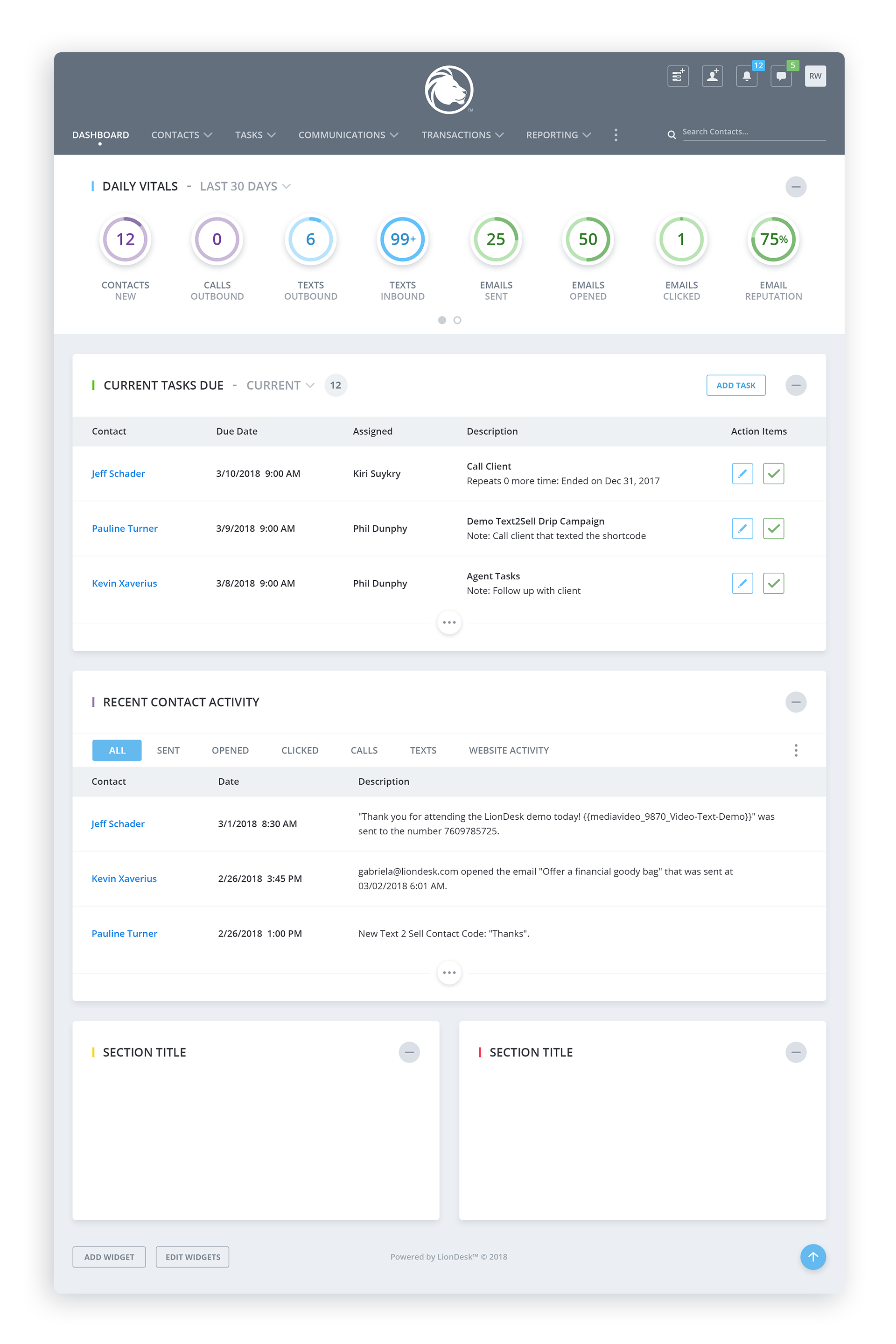Open Recent Contact Activity vertical dots menu

click(x=795, y=750)
